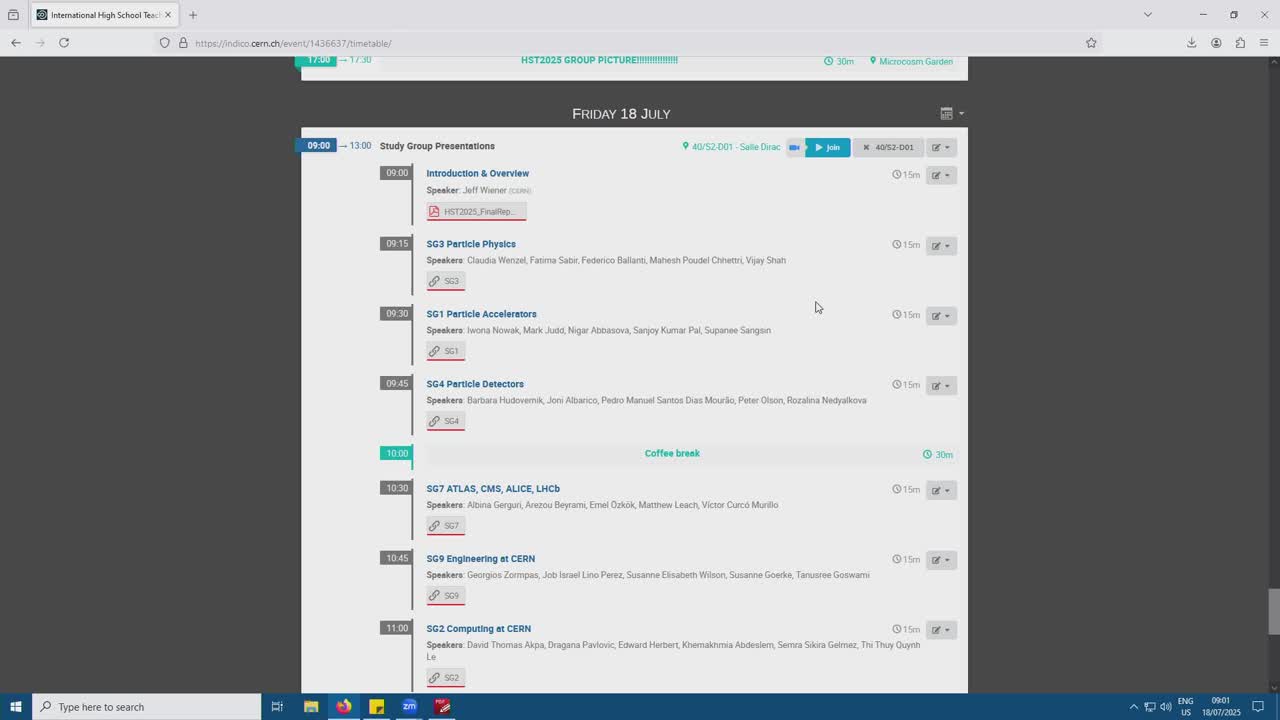1280x720 pixels.
Task: Open the Introduction & Overview contribution
Action: 477,173
